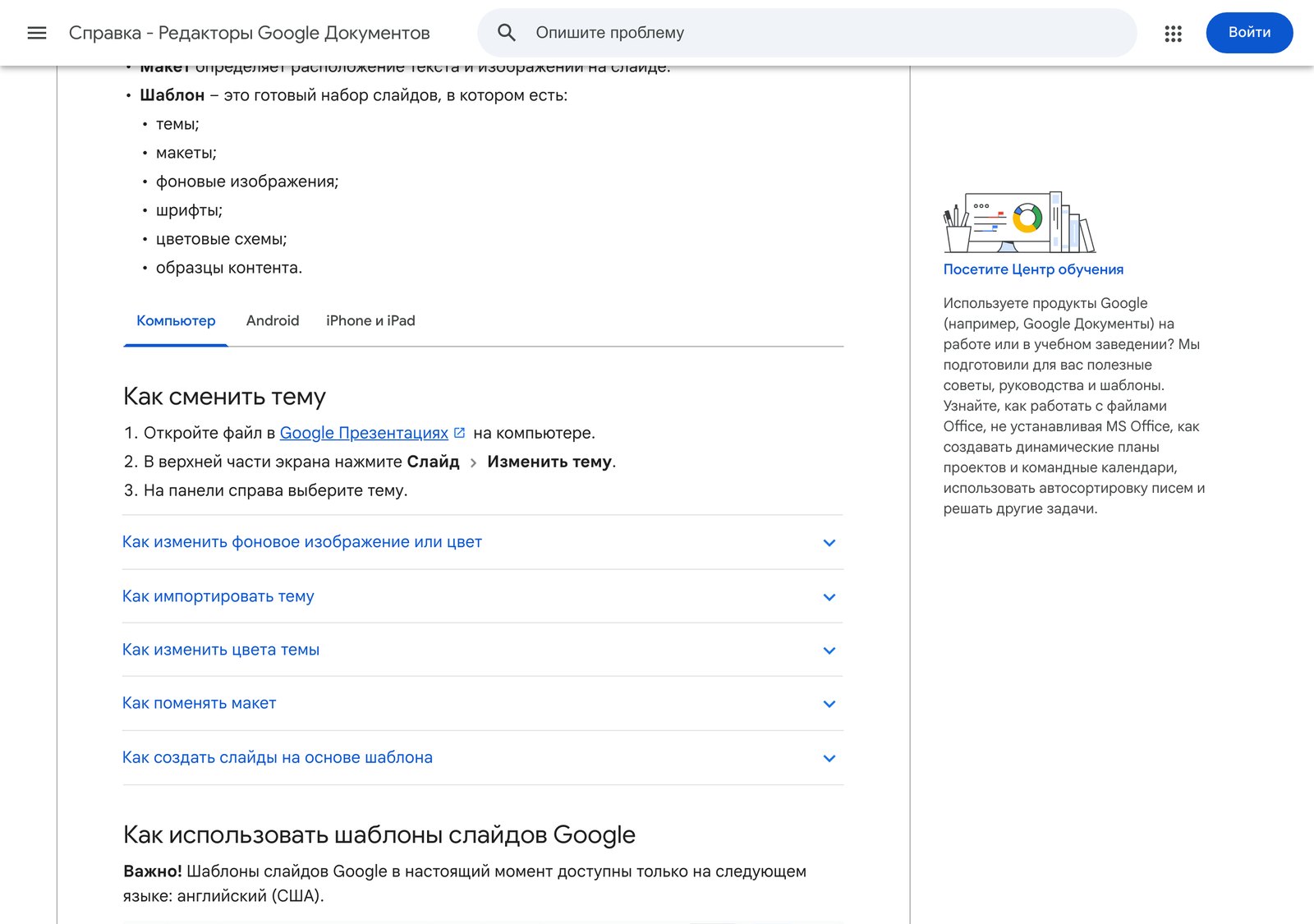This screenshot has height=924, width=1314.
Task: Expand 'Как поменять макет' section
Action: tap(482, 703)
